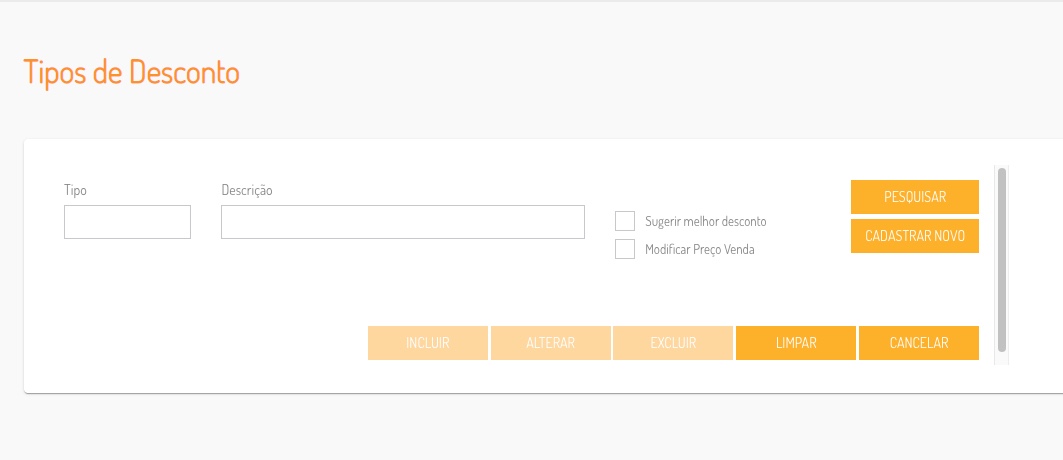Select the ALTERAR button
Viewport: 1063px width, 460px height.
point(550,343)
